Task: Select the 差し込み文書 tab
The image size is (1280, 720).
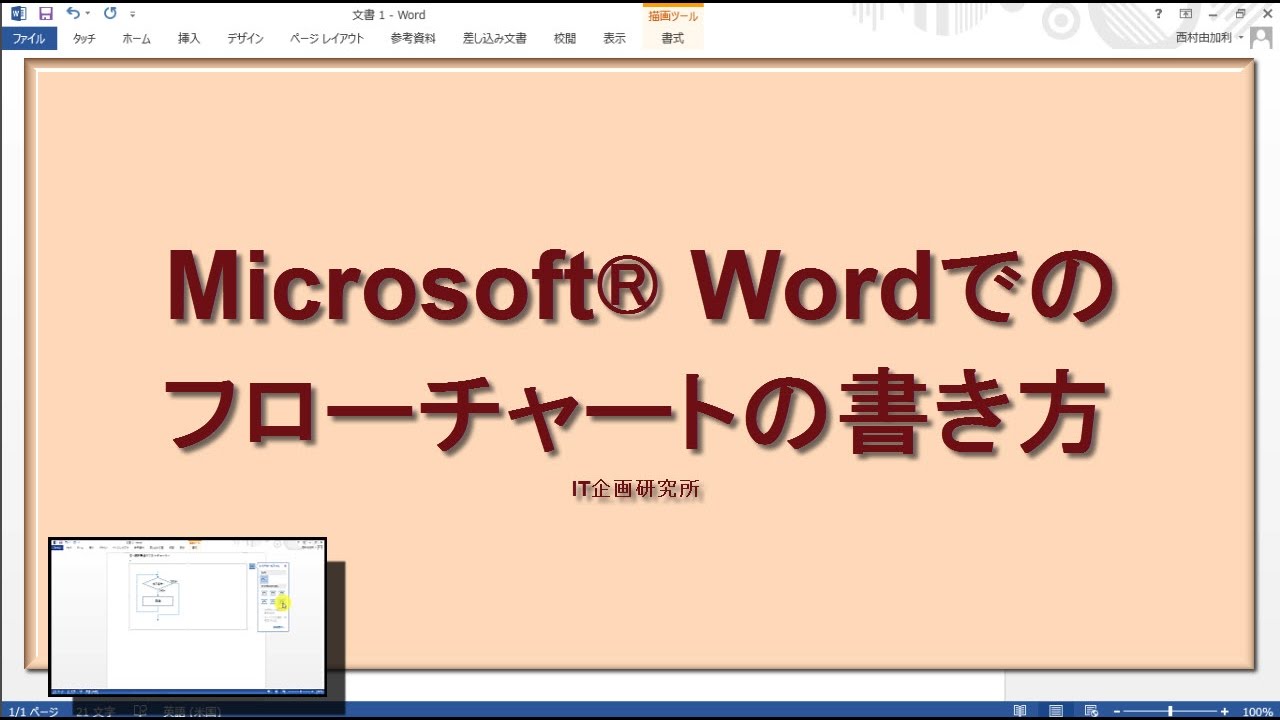Action: (494, 39)
